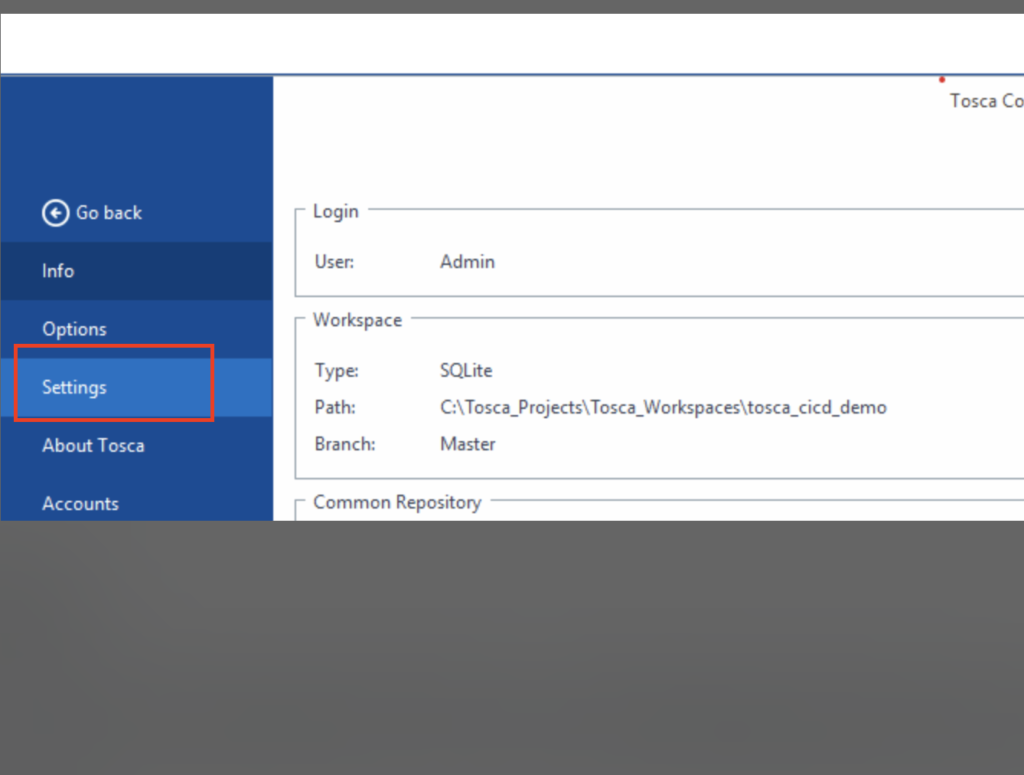Click the Go back arrow icon
The width and height of the screenshot is (1024, 775).
pos(56,213)
